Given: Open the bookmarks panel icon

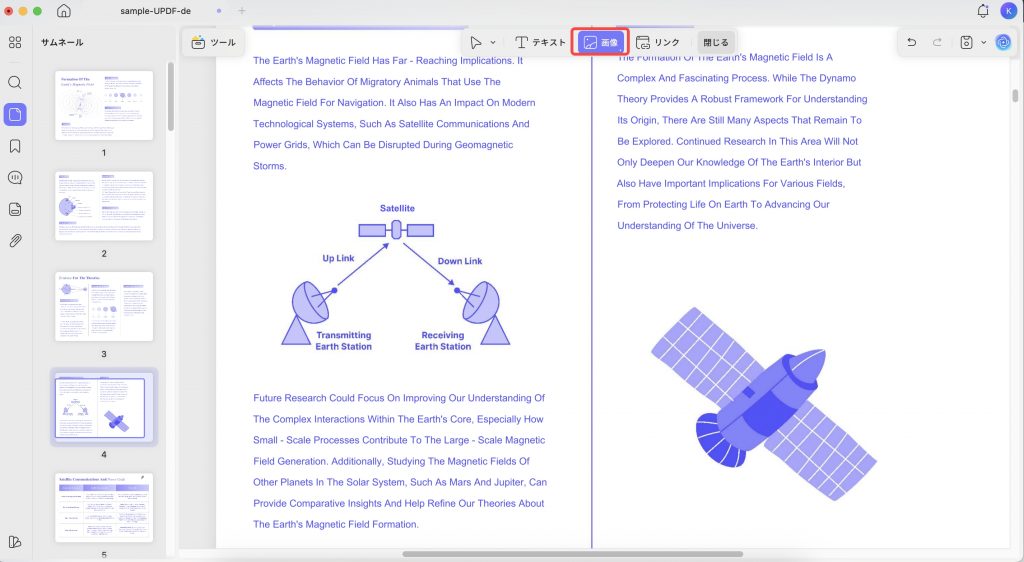Looking at the screenshot, I should click(15, 146).
